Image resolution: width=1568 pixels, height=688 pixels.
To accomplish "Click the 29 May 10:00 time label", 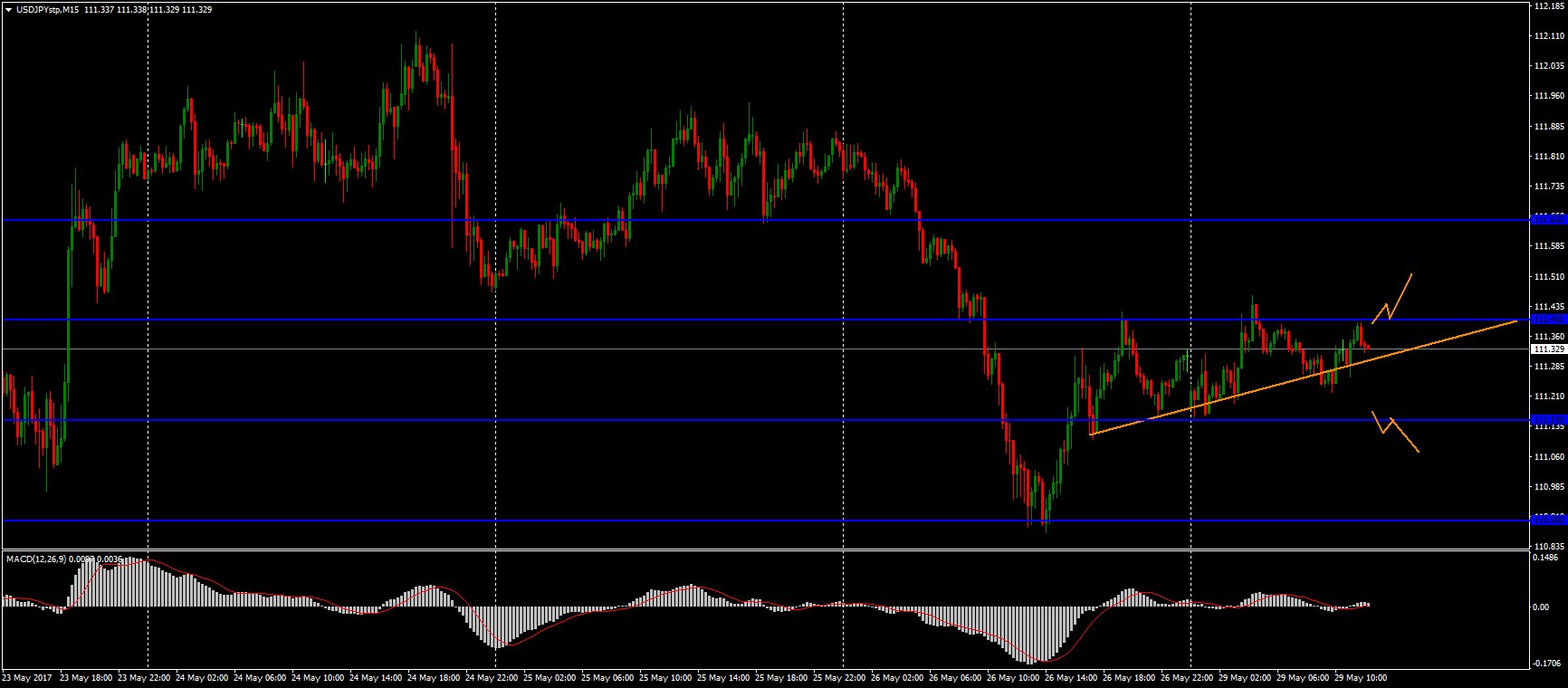I will (1360, 677).
